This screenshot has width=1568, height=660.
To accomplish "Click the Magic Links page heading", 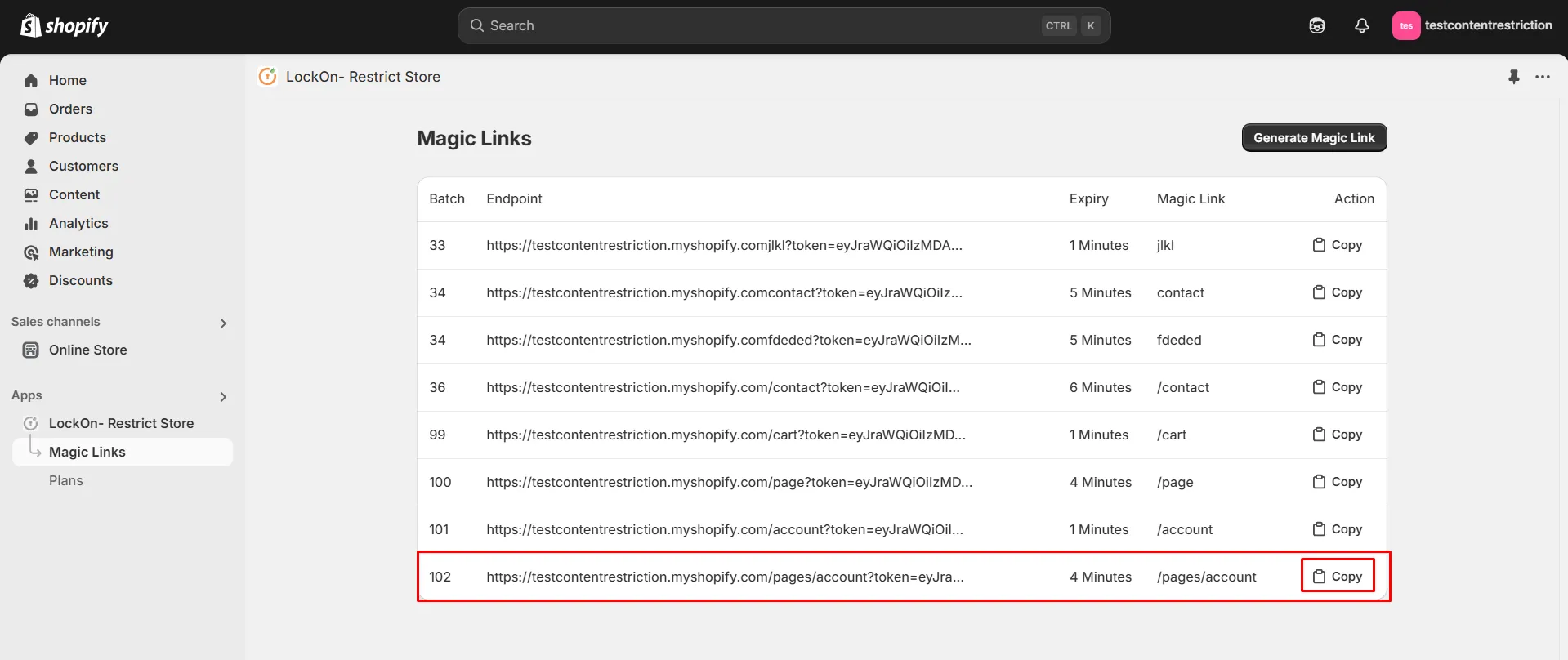I will 474,138.
